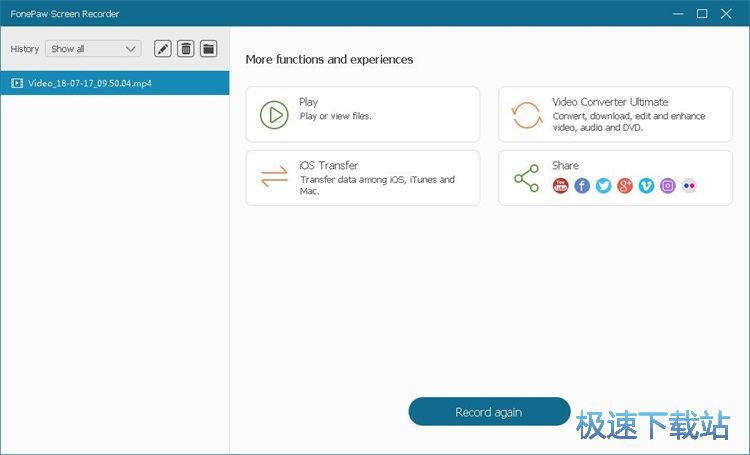Click 'More functions and experiences' heading

329,59
